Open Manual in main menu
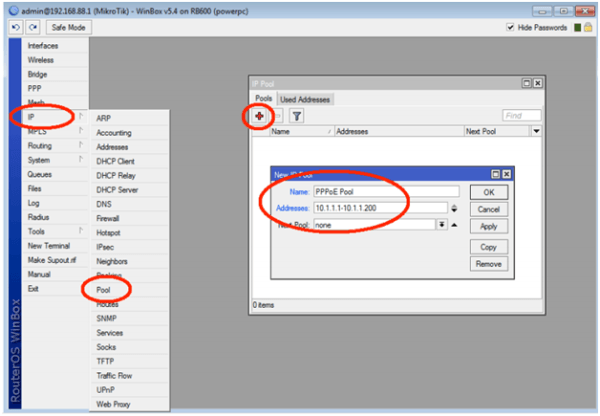 pyautogui.click(x=55, y=274)
